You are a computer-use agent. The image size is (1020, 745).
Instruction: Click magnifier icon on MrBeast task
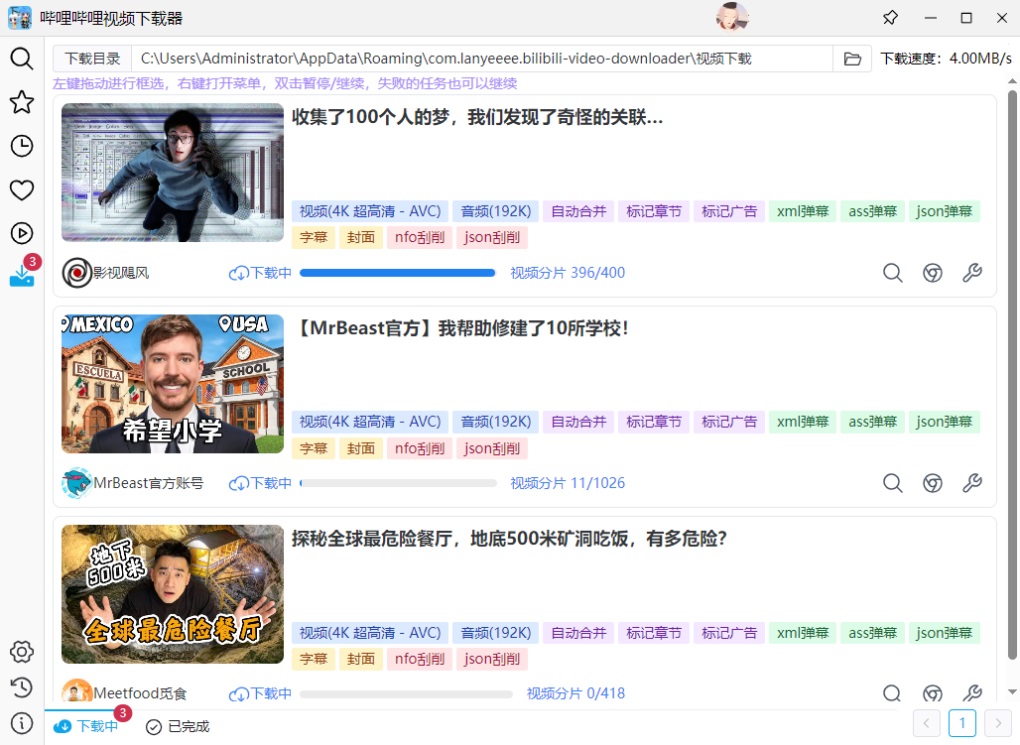892,483
